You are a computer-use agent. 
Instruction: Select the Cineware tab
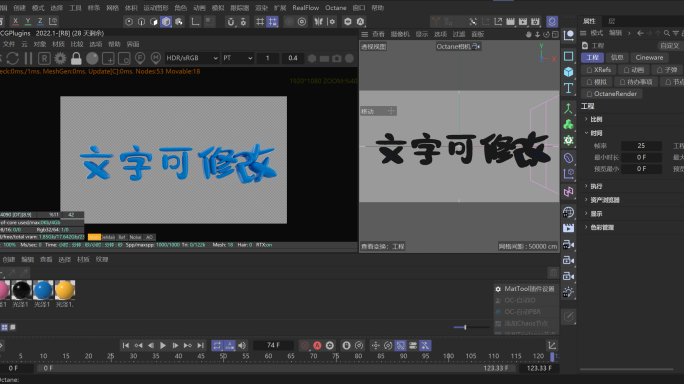(x=649, y=58)
